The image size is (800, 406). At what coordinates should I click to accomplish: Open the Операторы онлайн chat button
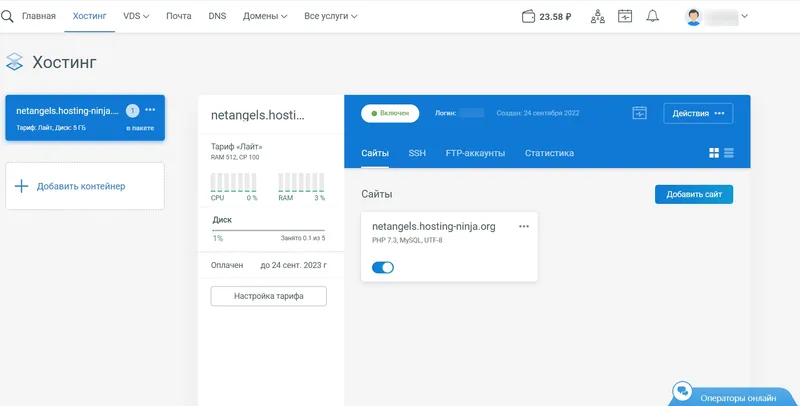pos(734,395)
